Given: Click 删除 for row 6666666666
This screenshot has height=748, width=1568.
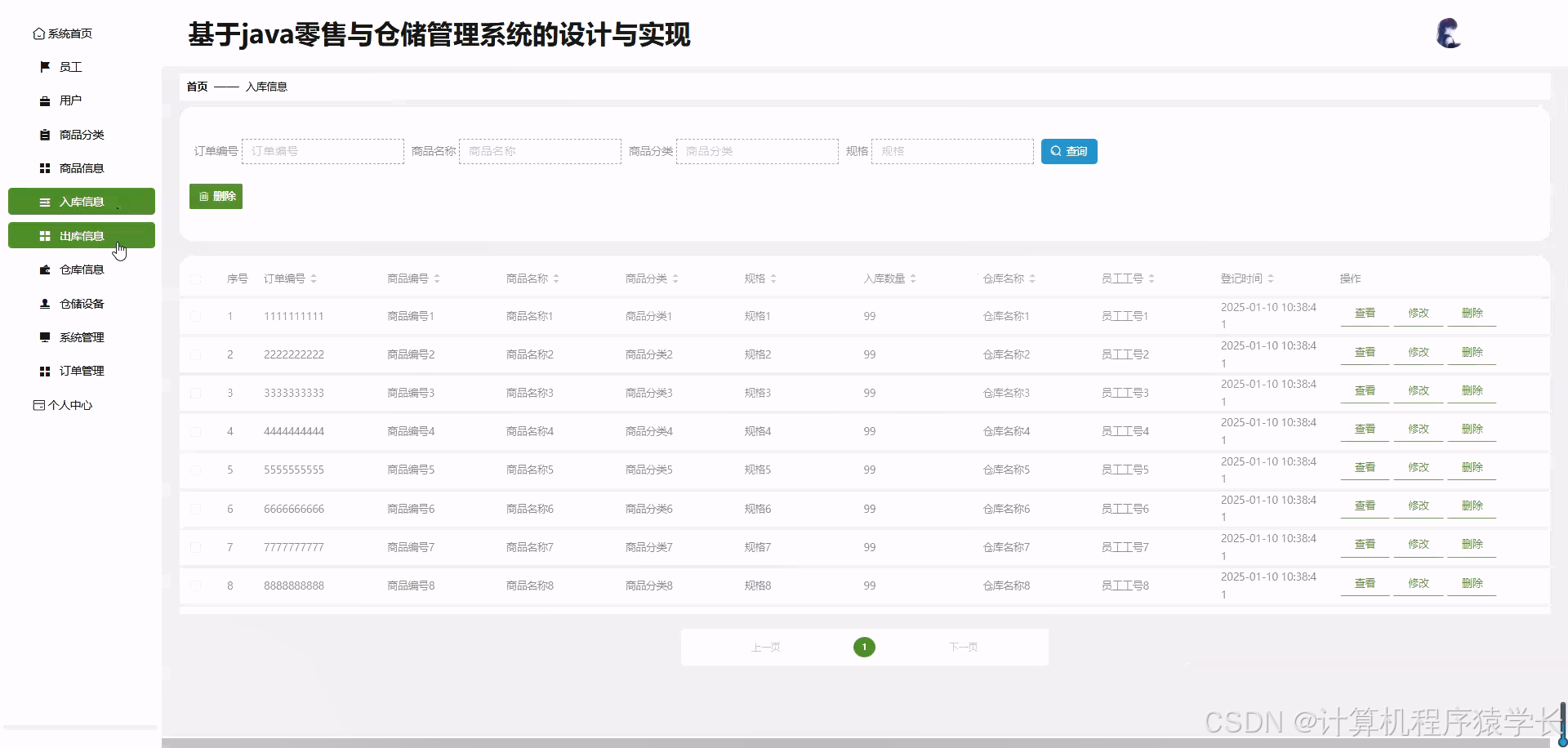Looking at the screenshot, I should [1472, 506].
